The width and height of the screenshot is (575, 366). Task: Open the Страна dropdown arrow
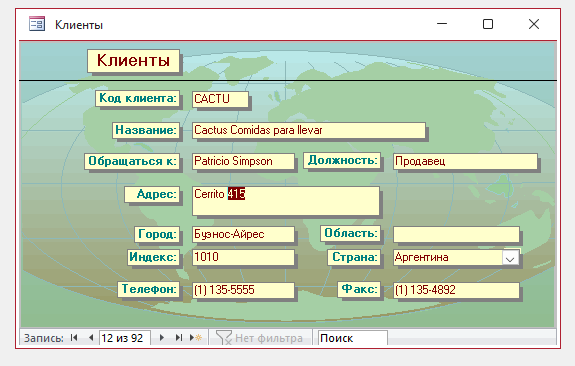point(510,257)
